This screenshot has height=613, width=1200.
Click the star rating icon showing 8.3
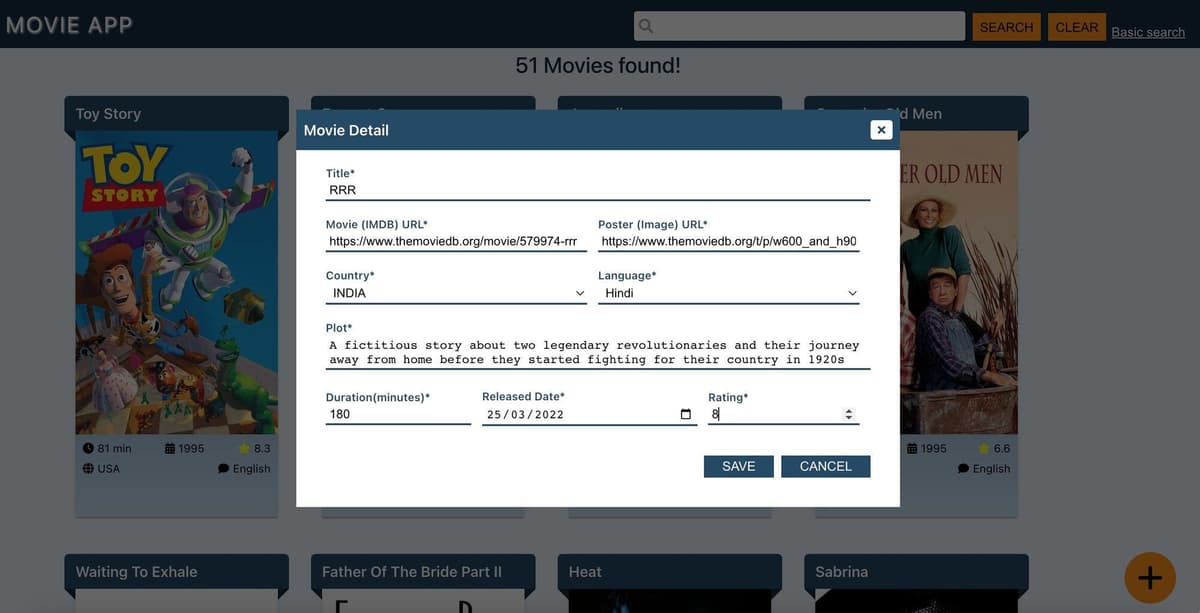coord(244,449)
